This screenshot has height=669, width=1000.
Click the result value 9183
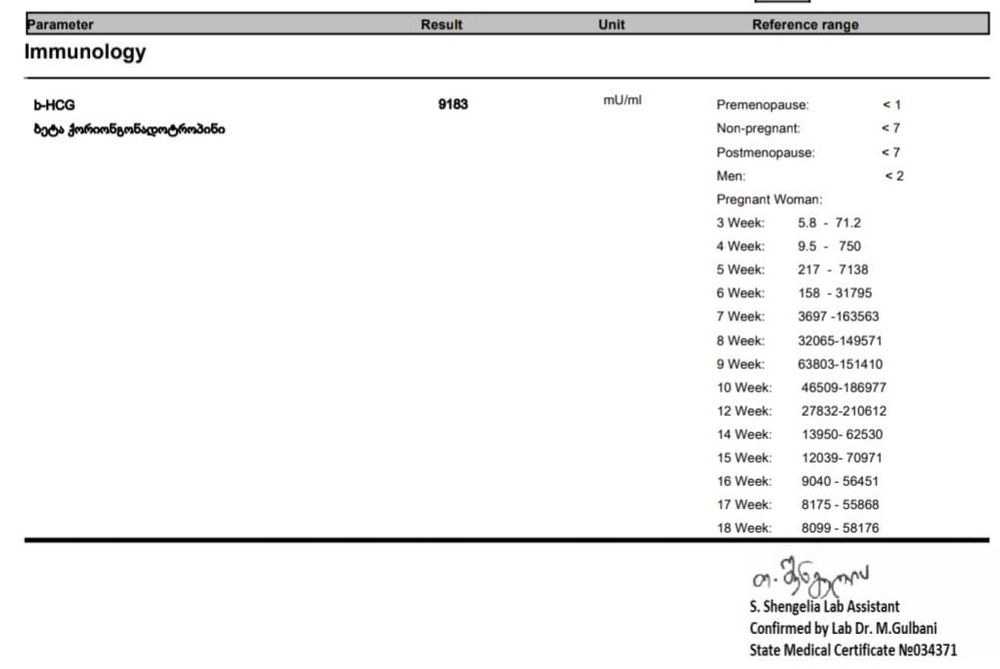tap(453, 105)
